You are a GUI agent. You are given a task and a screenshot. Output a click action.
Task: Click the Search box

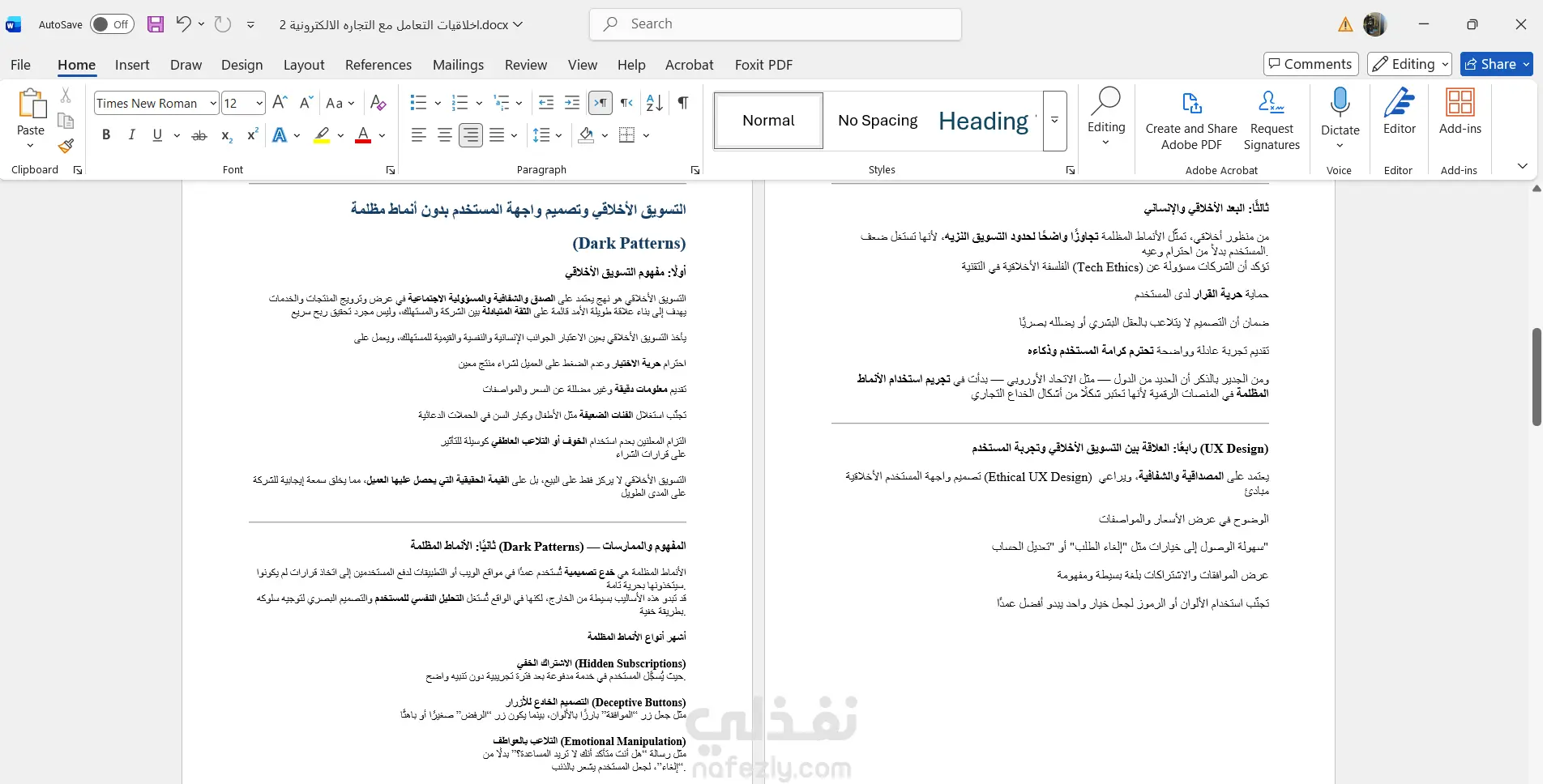tap(776, 24)
